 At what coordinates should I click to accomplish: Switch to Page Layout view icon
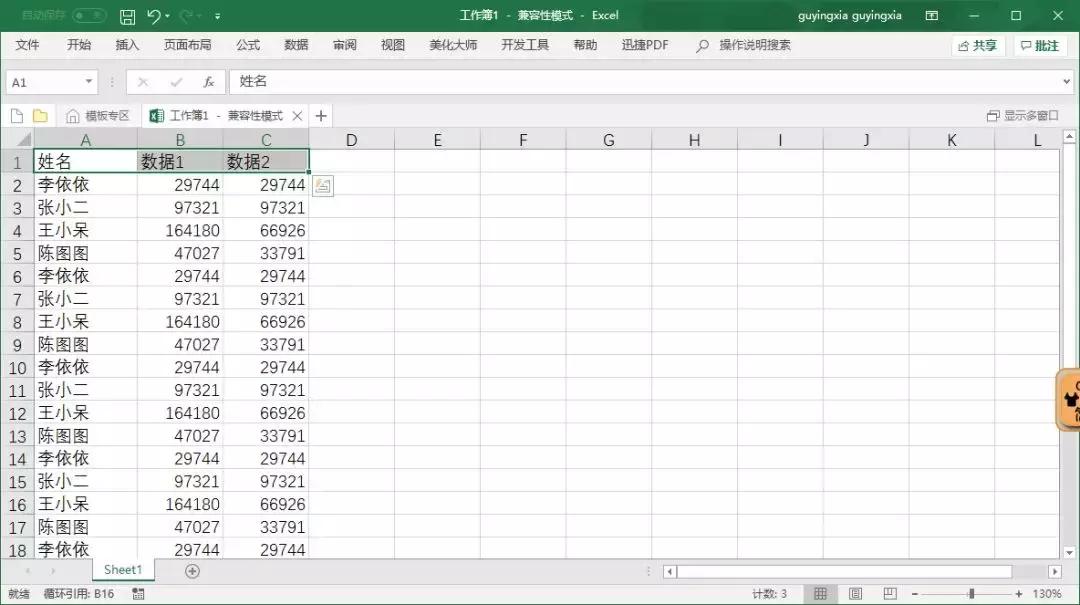[855, 593]
